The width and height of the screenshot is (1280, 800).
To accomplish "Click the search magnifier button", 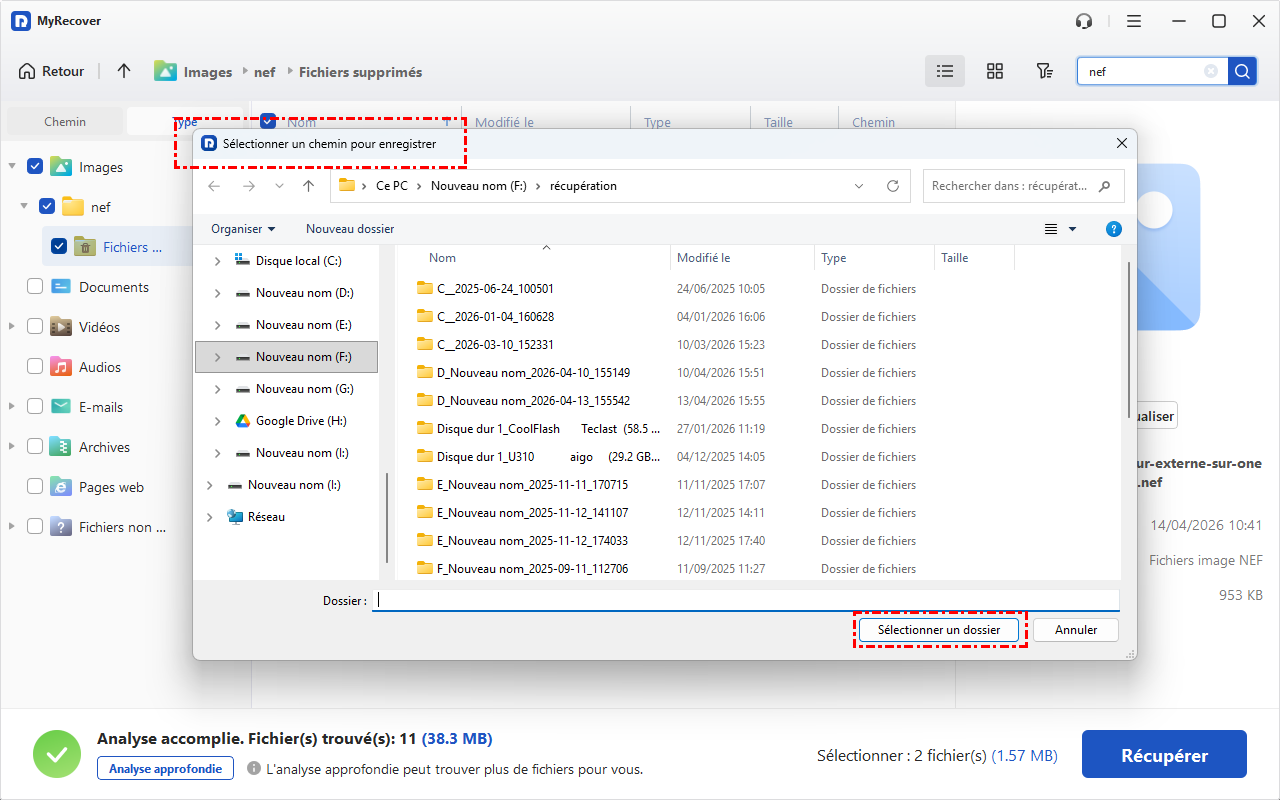I will pos(1241,71).
